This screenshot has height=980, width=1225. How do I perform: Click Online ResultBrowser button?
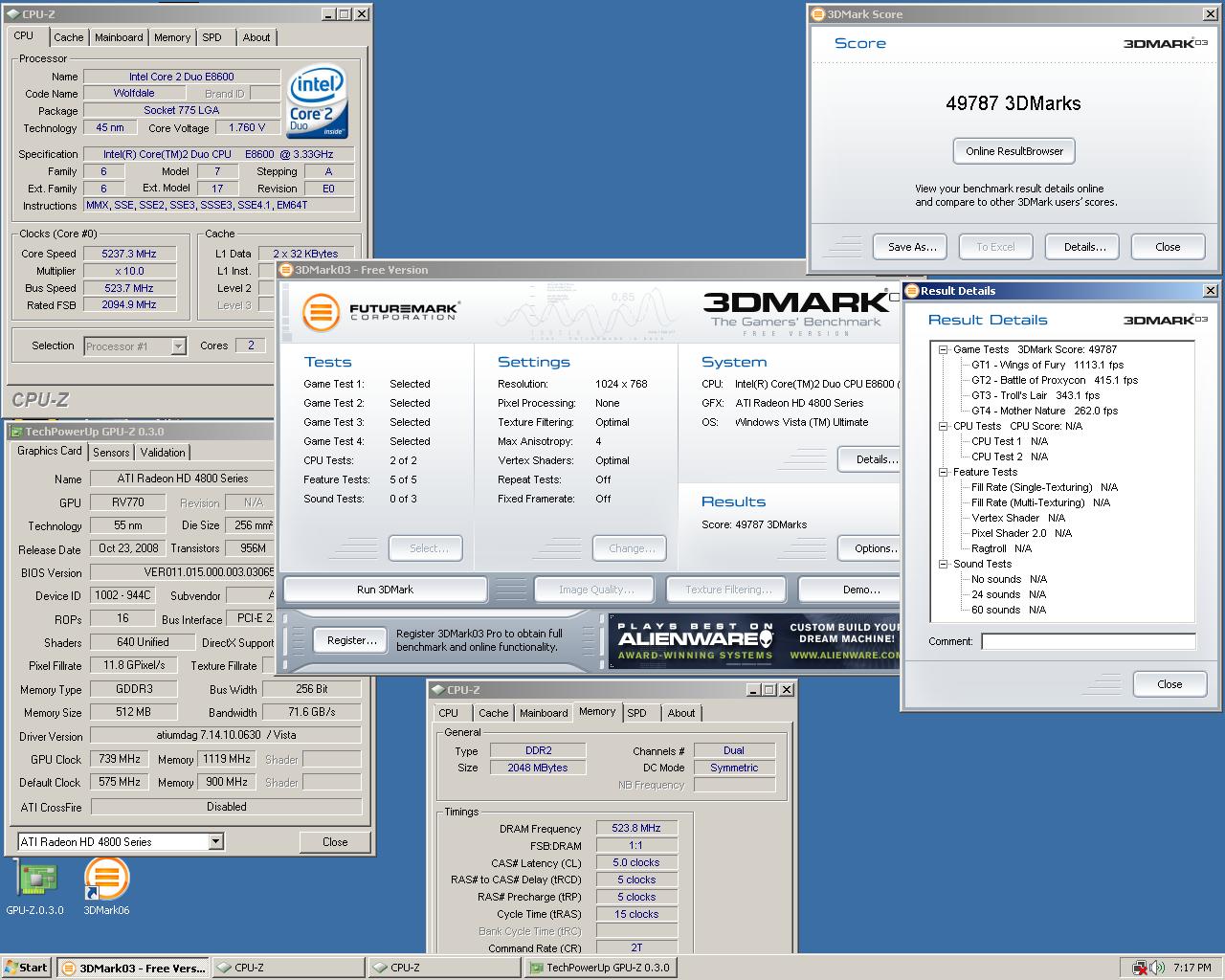pyautogui.click(x=1014, y=151)
